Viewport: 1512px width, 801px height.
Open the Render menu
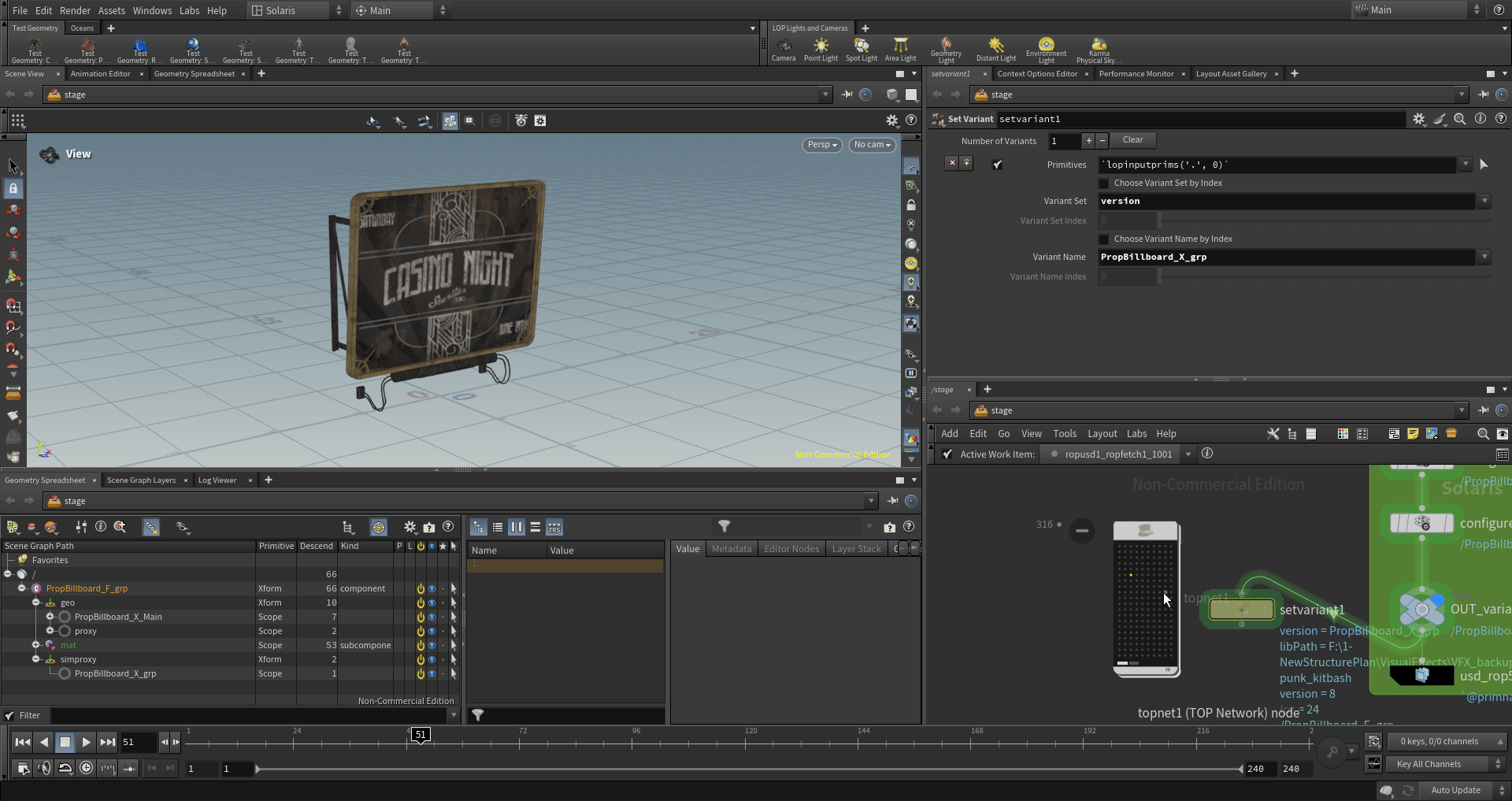[x=75, y=10]
